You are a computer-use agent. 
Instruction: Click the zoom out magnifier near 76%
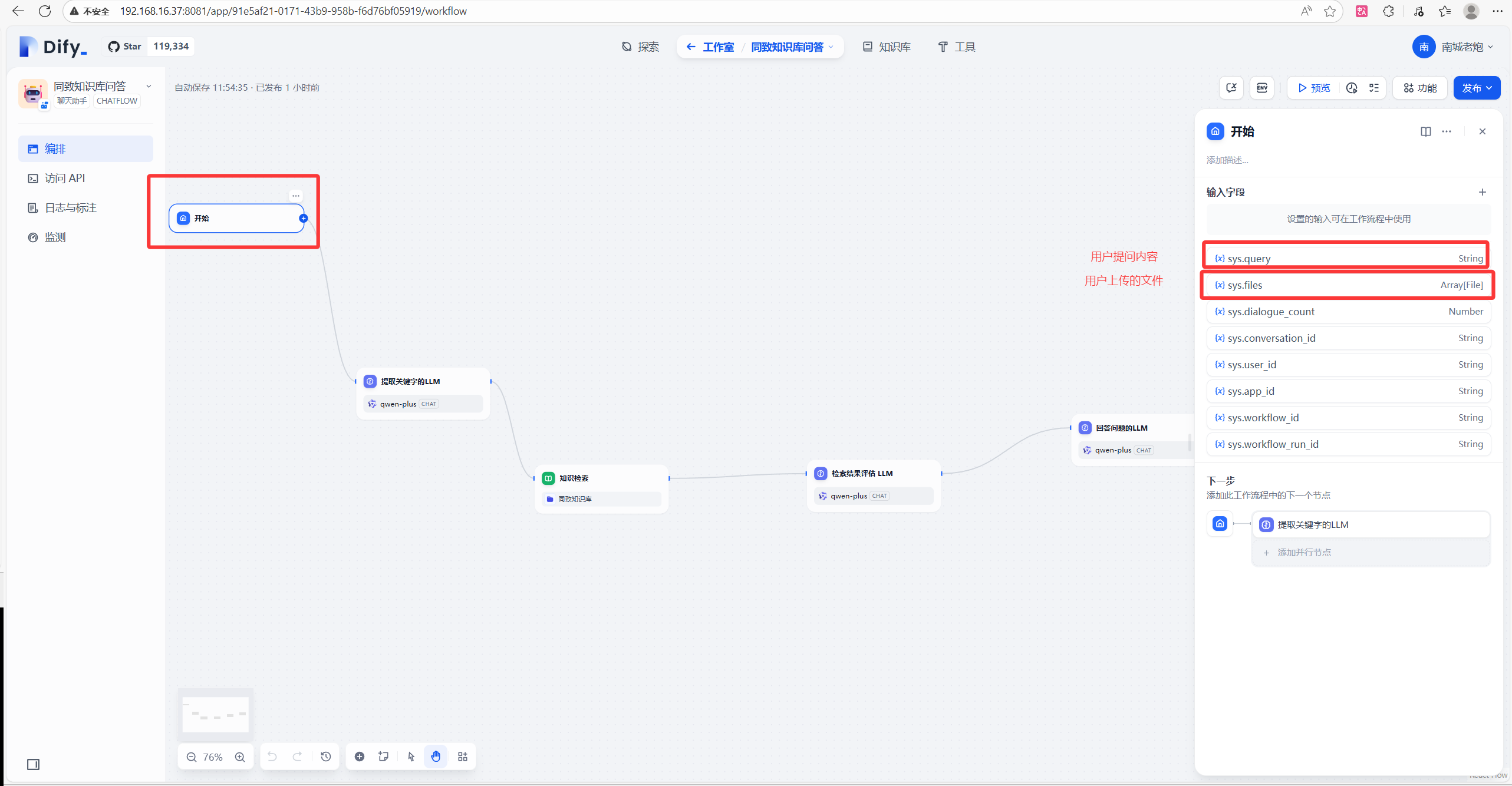[x=191, y=757]
